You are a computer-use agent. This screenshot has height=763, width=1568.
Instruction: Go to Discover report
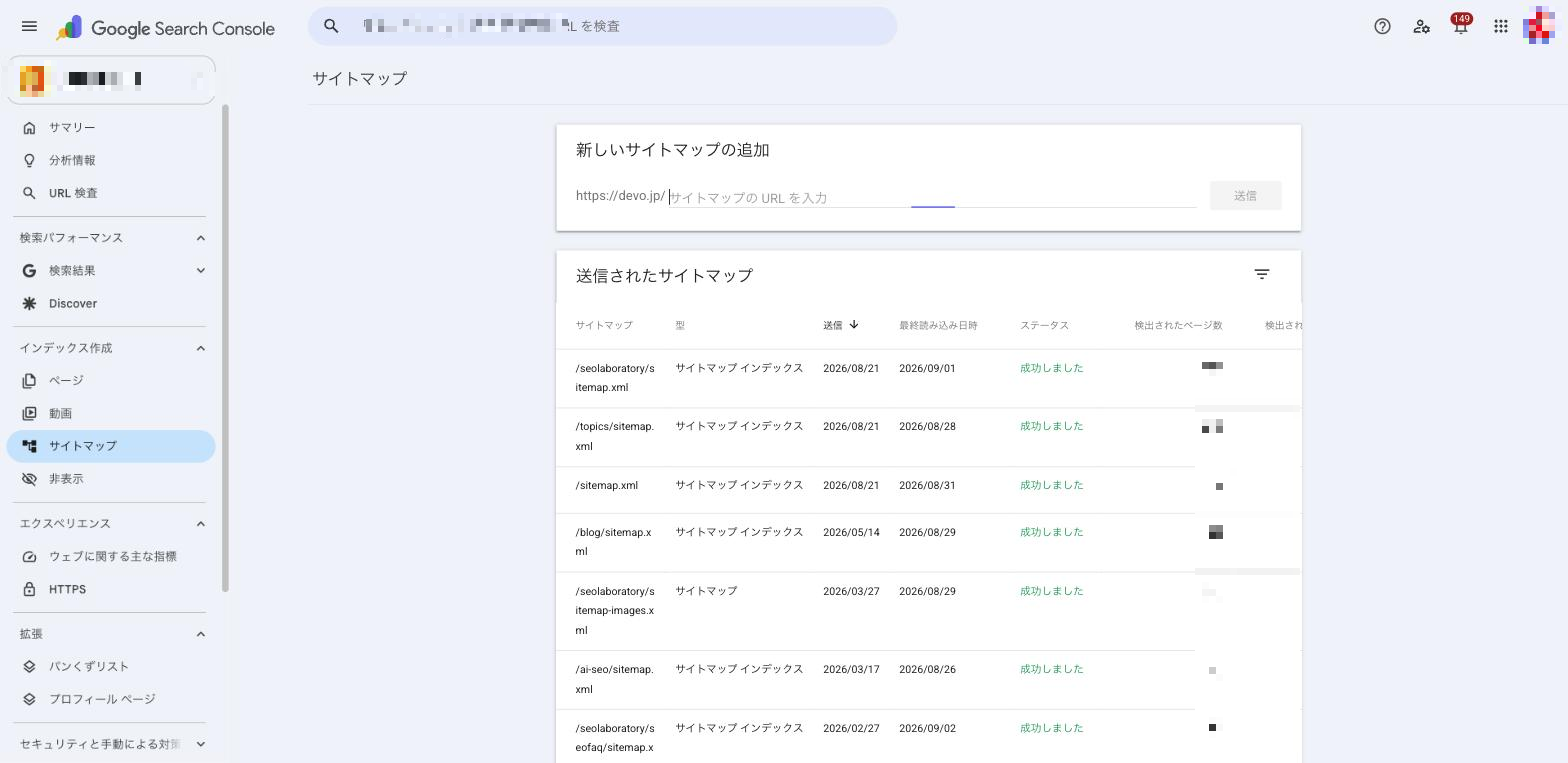(111, 304)
